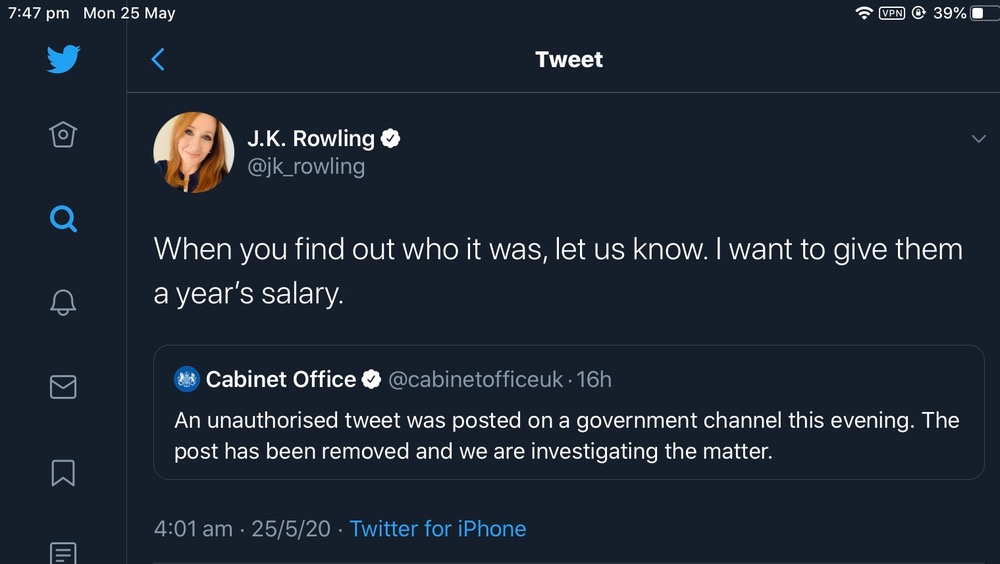Tap the Wi-Fi icon in status bar

[x=864, y=13]
